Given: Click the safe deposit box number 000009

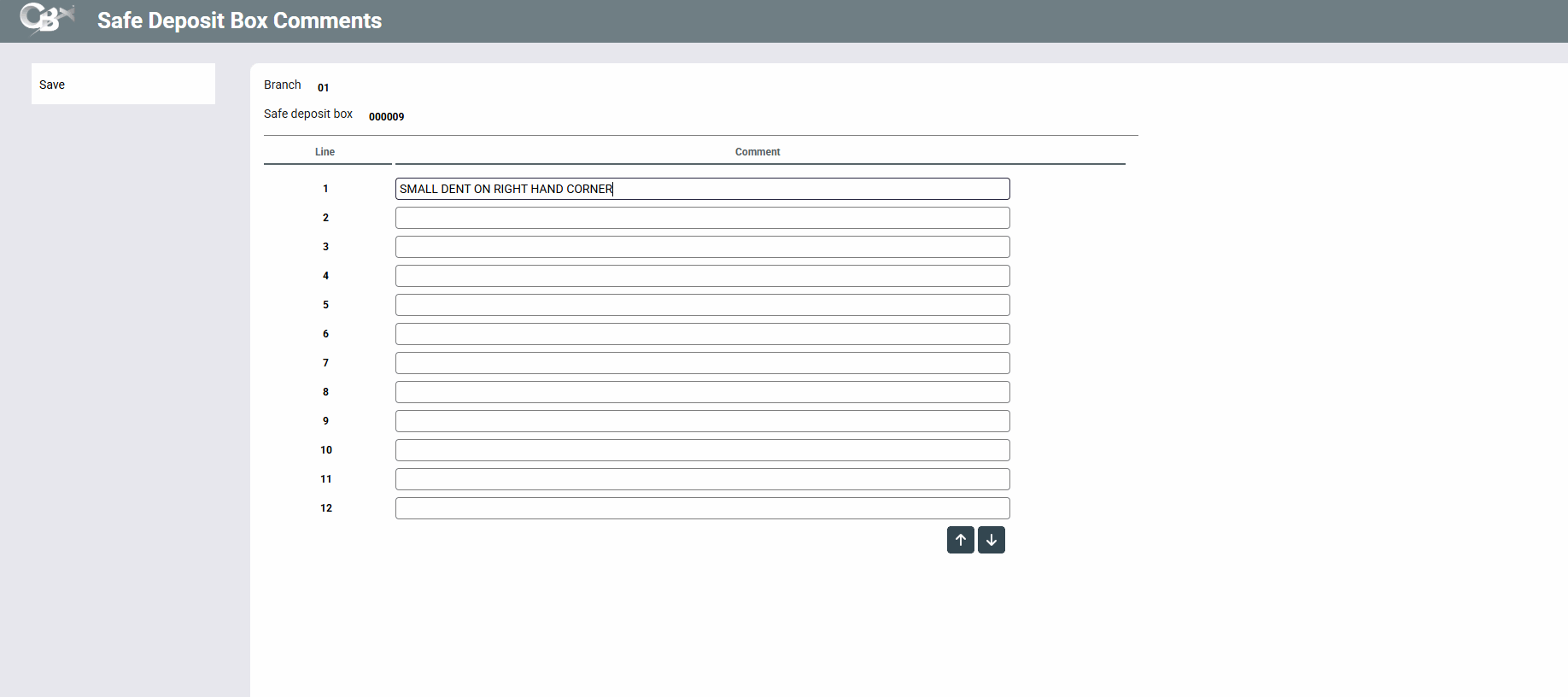Looking at the screenshot, I should (x=386, y=117).
